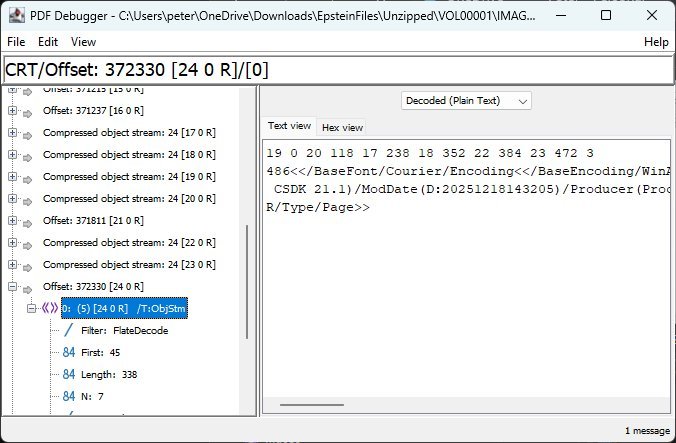676x443 pixels.
Task: Collapse the [24 0 R] /T:ObjStm node
Action: [x=31, y=309]
